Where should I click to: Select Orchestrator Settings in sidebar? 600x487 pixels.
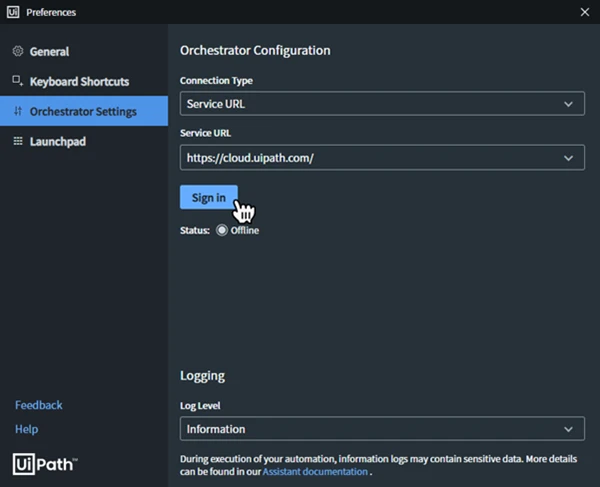coord(84,111)
